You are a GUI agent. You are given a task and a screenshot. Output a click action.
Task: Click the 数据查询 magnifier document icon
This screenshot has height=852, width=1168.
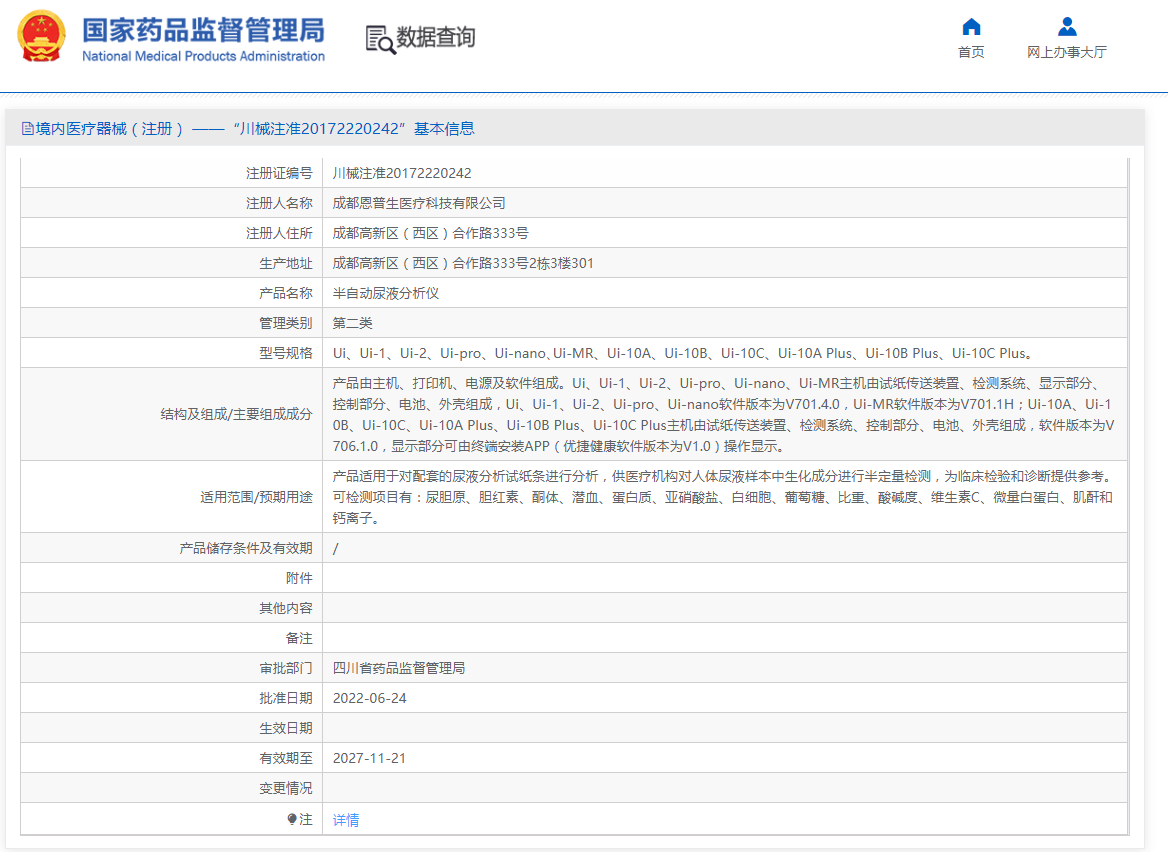coord(380,39)
